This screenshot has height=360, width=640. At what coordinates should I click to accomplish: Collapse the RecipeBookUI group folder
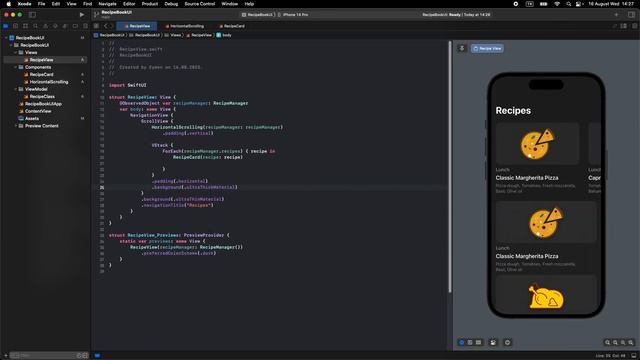[11, 45]
